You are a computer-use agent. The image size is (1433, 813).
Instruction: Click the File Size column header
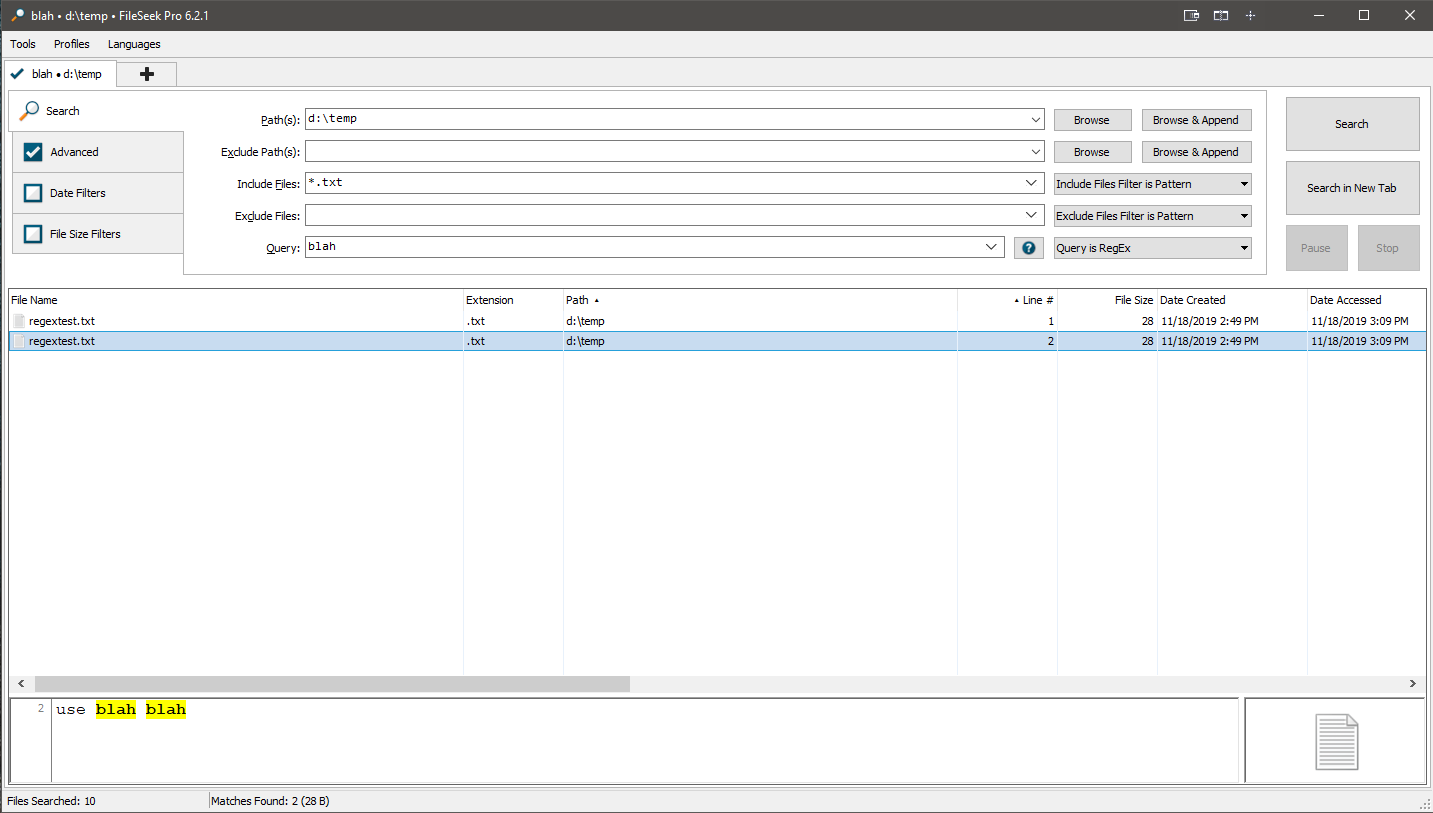tap(1133, 300)
